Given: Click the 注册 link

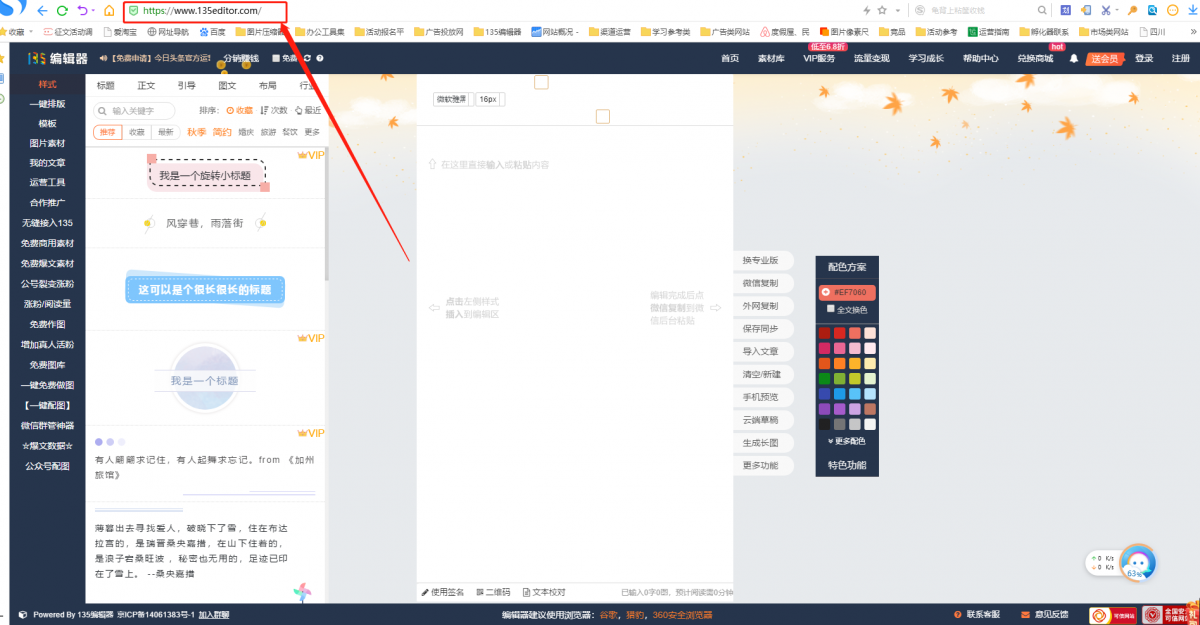Looking at the screenshot, I should [1180, 58].
